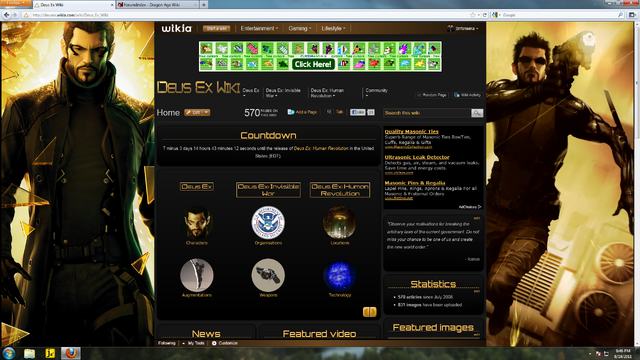Open the Characters category portrait icon
This screenshot has width=640, height=360.
pos(197,223)
